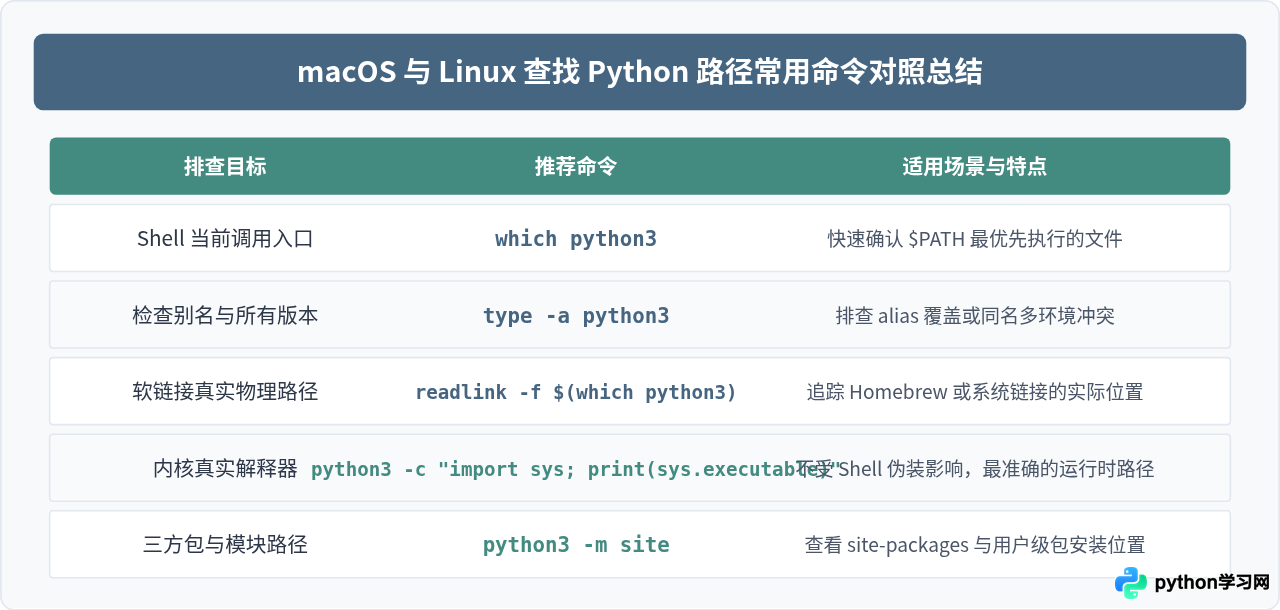Select the '软链接真实物理路径' cell

pyautogui.click(x=225, y=392)
